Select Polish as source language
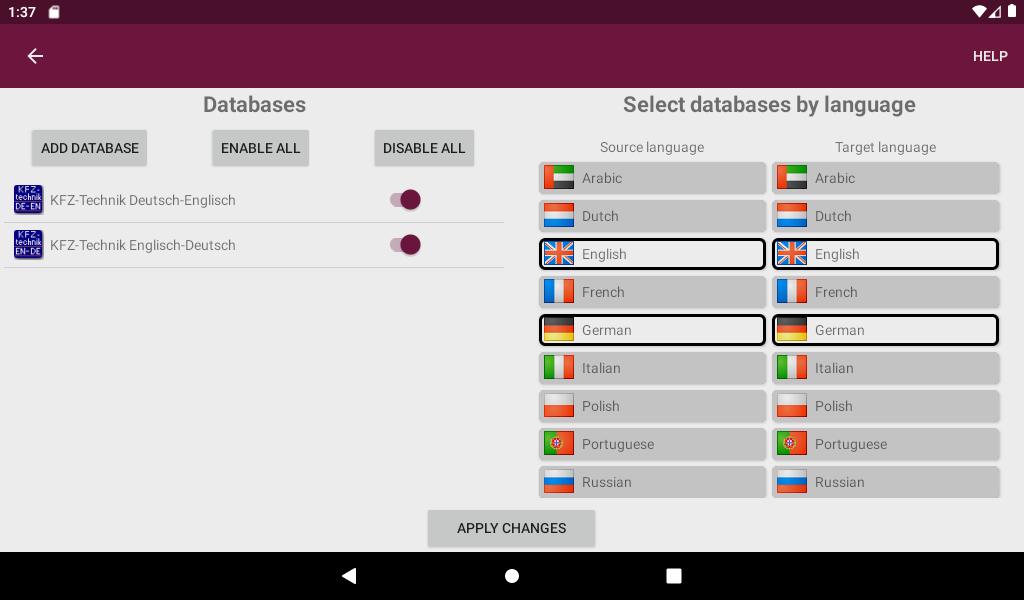Viewport: 1024px width, 600px height. coord(652,405)
